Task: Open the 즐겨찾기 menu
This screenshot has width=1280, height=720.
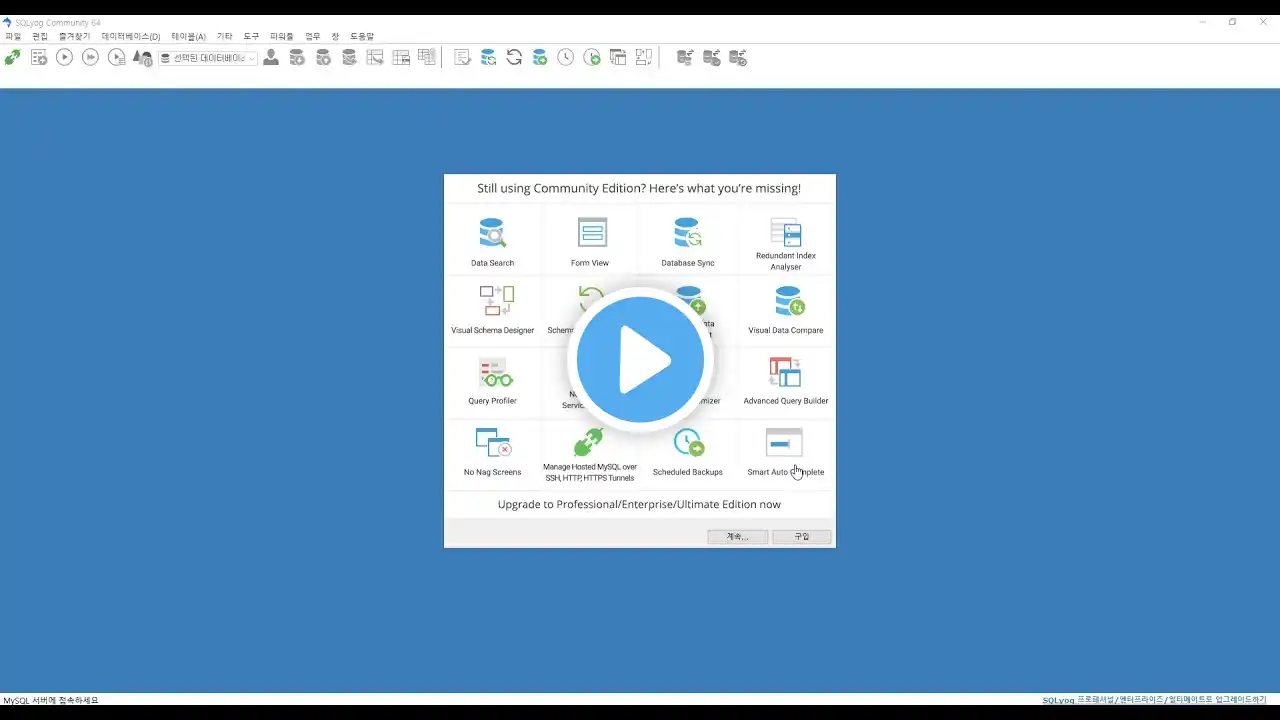Action: (x=74, y=36)
